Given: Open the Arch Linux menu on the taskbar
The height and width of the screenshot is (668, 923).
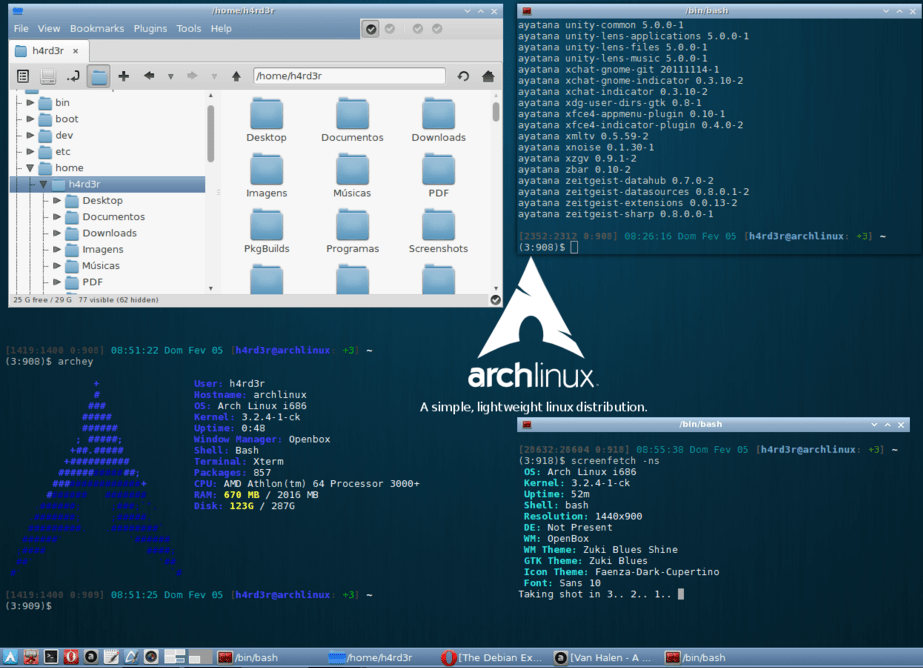Looking at the screenshot, I should pyautogui.click(x=11, y=657).
